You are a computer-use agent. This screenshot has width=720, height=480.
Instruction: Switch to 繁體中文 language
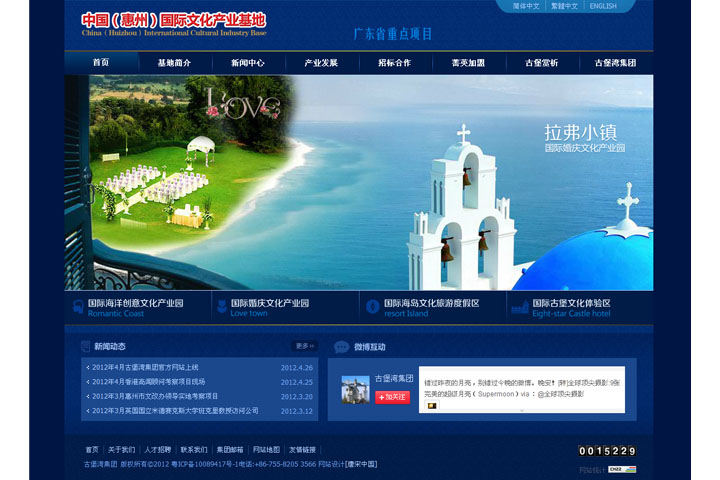565,6
